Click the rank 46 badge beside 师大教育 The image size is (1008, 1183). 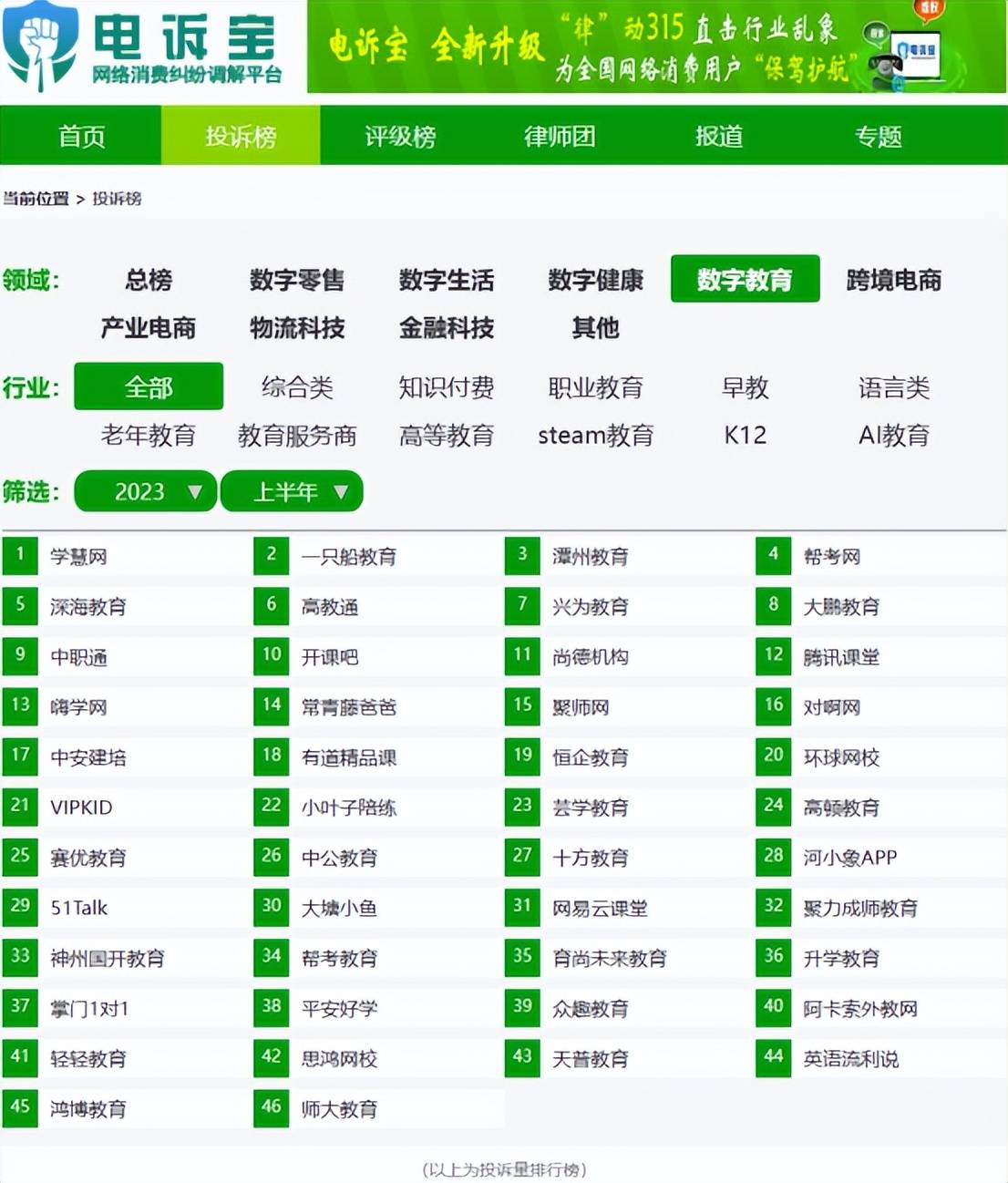(271, 1107)
